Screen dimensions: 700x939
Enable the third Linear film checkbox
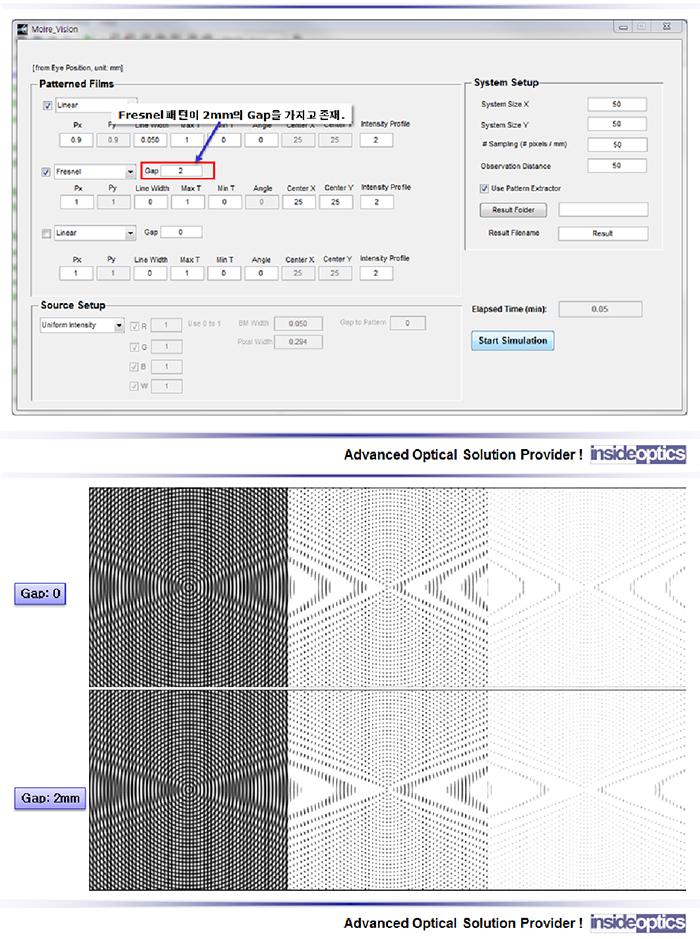pyautogui.click(x=47, y=233)
